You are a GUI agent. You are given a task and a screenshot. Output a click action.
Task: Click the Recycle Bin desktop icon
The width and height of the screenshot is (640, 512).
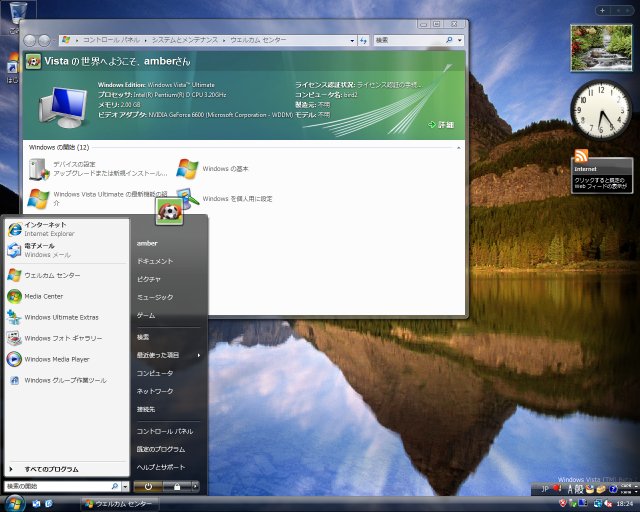click(18, 14)
